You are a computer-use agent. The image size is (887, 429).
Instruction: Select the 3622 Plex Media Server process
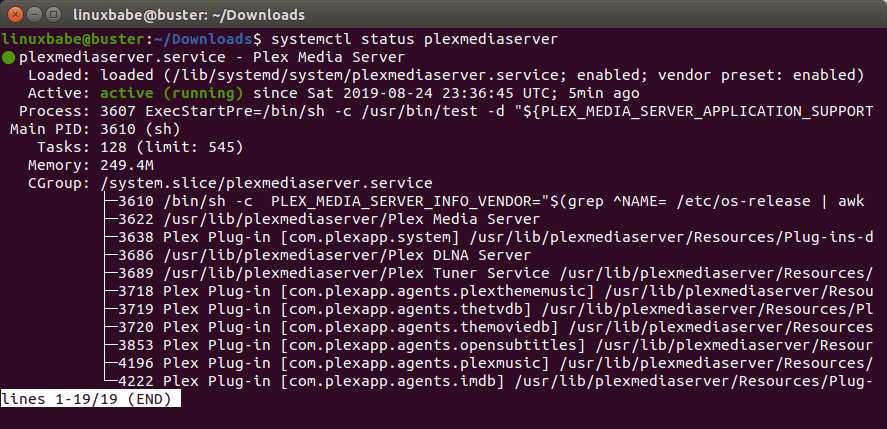330,219
